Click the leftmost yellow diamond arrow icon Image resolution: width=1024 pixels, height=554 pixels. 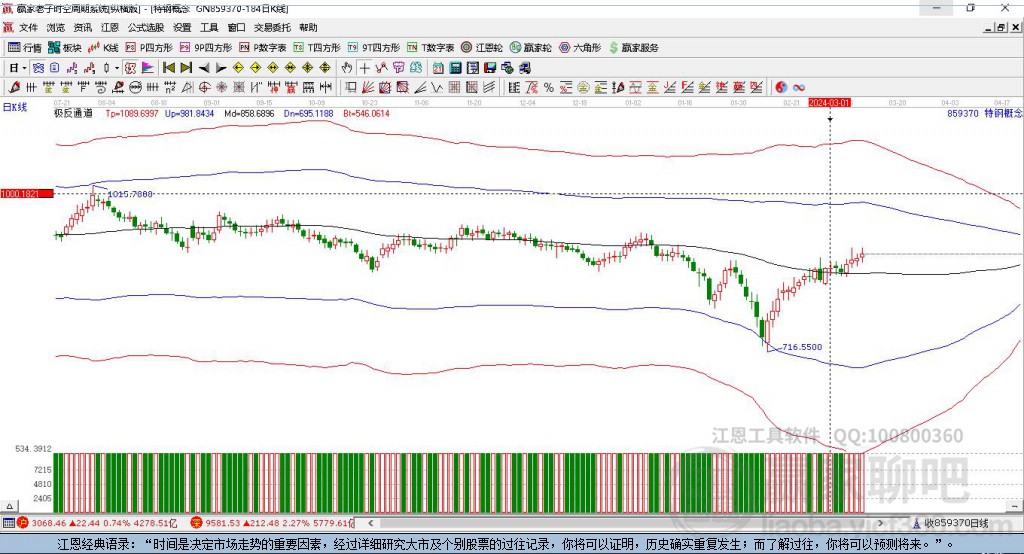238,68
